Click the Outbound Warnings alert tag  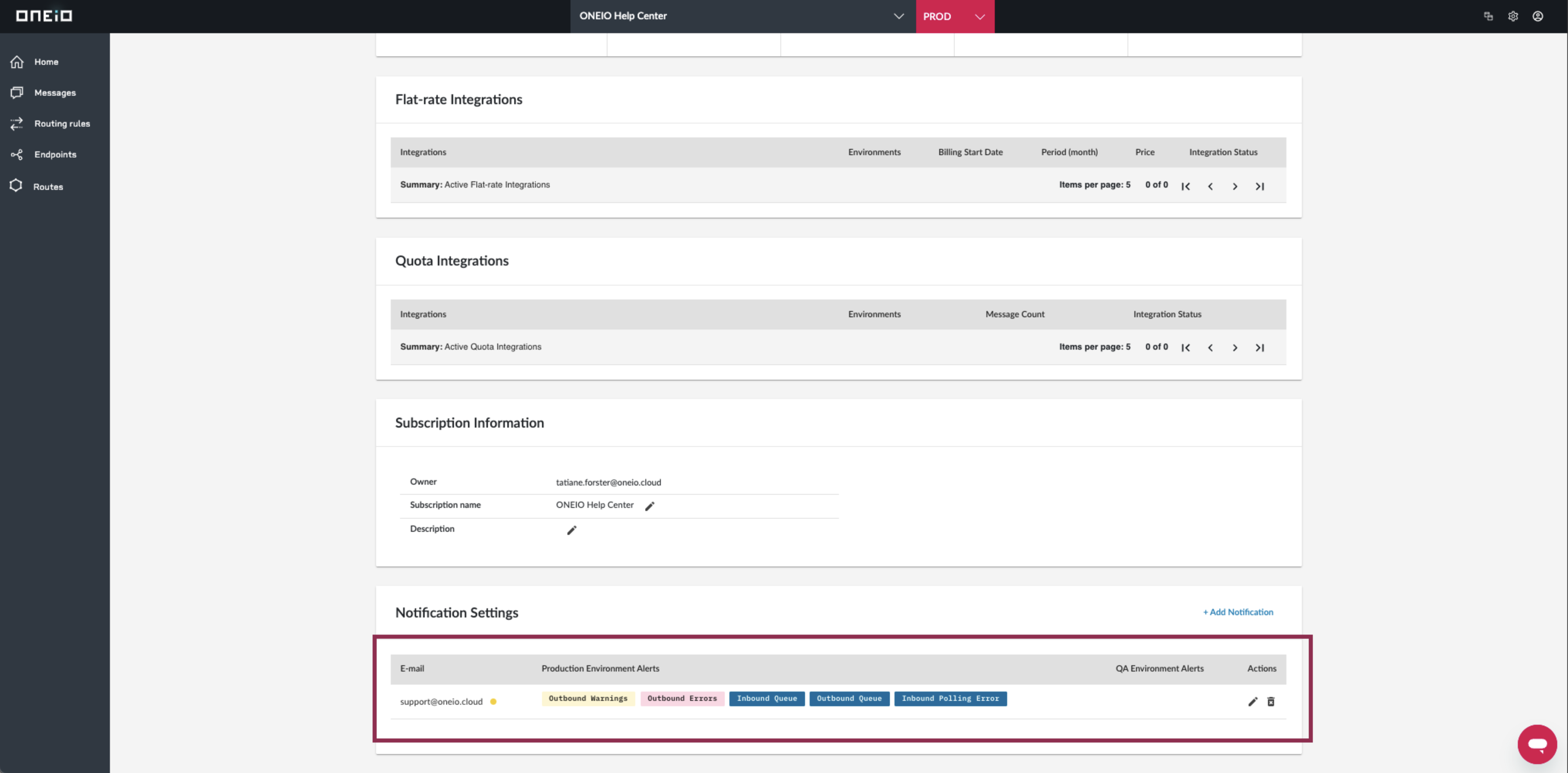588,699
